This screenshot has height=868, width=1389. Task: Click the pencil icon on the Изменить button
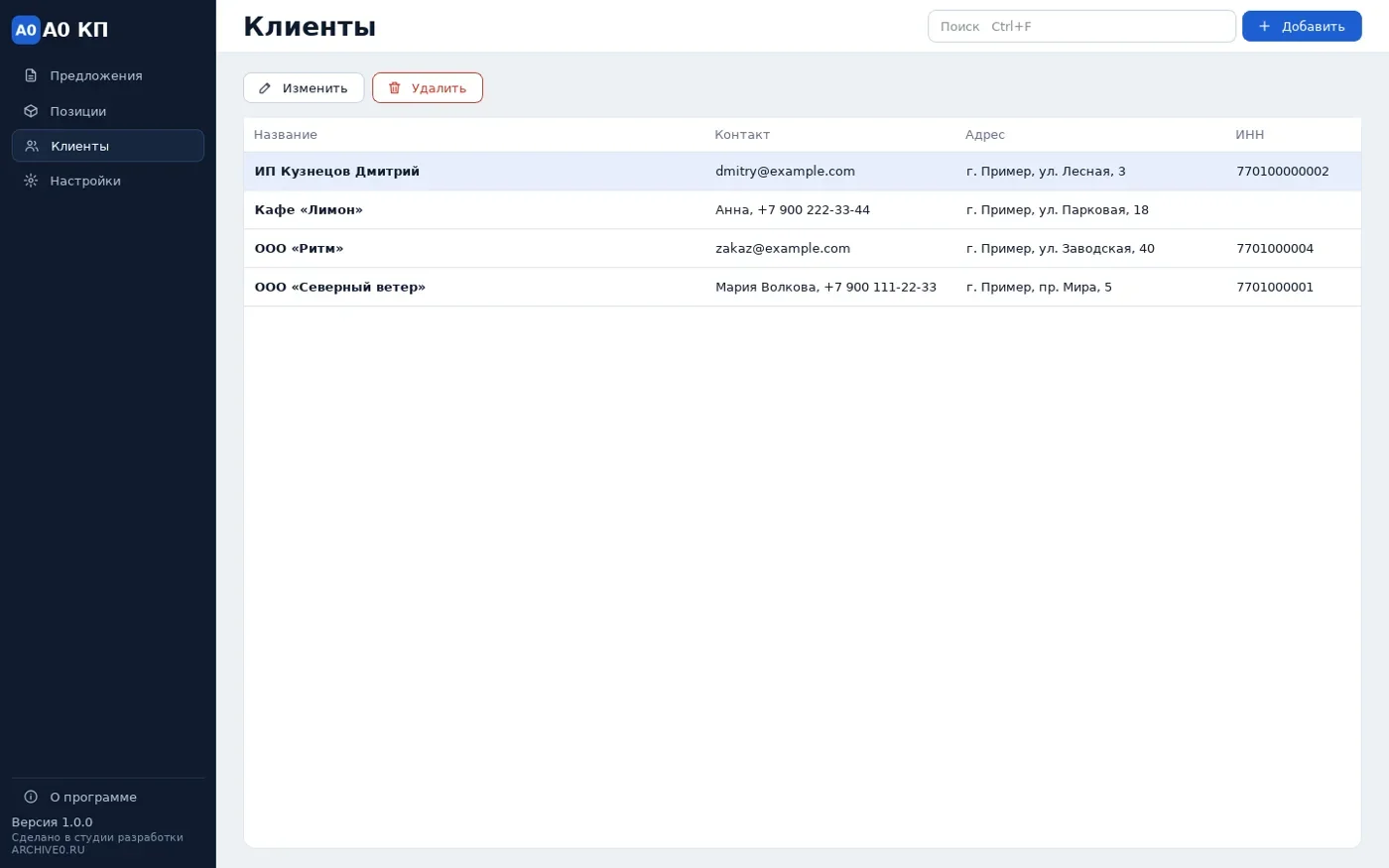tap(265, 88)
